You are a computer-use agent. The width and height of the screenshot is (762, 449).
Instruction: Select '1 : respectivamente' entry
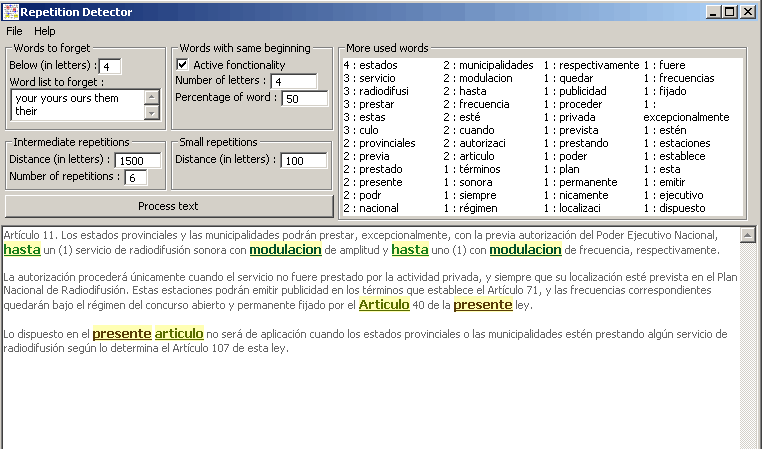pyautogui.click(x=592, y=65)
